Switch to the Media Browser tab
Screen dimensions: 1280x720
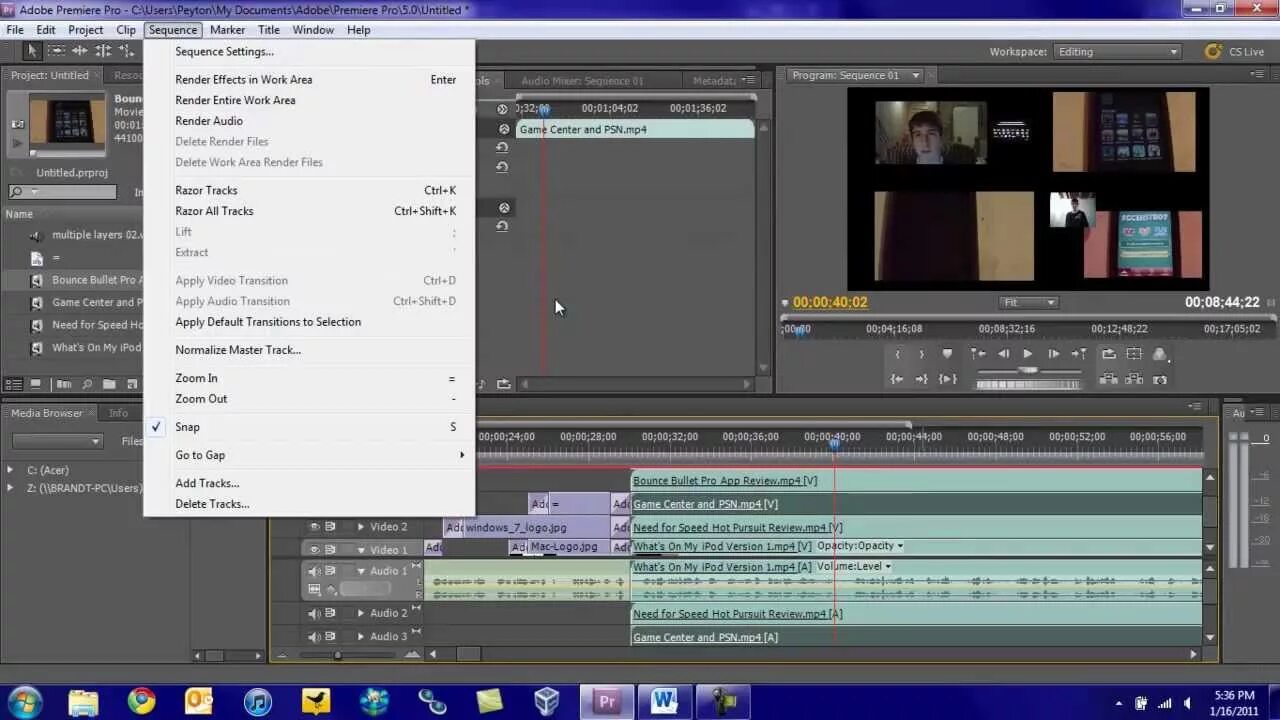pyautogui.click(x=46, y=413)
